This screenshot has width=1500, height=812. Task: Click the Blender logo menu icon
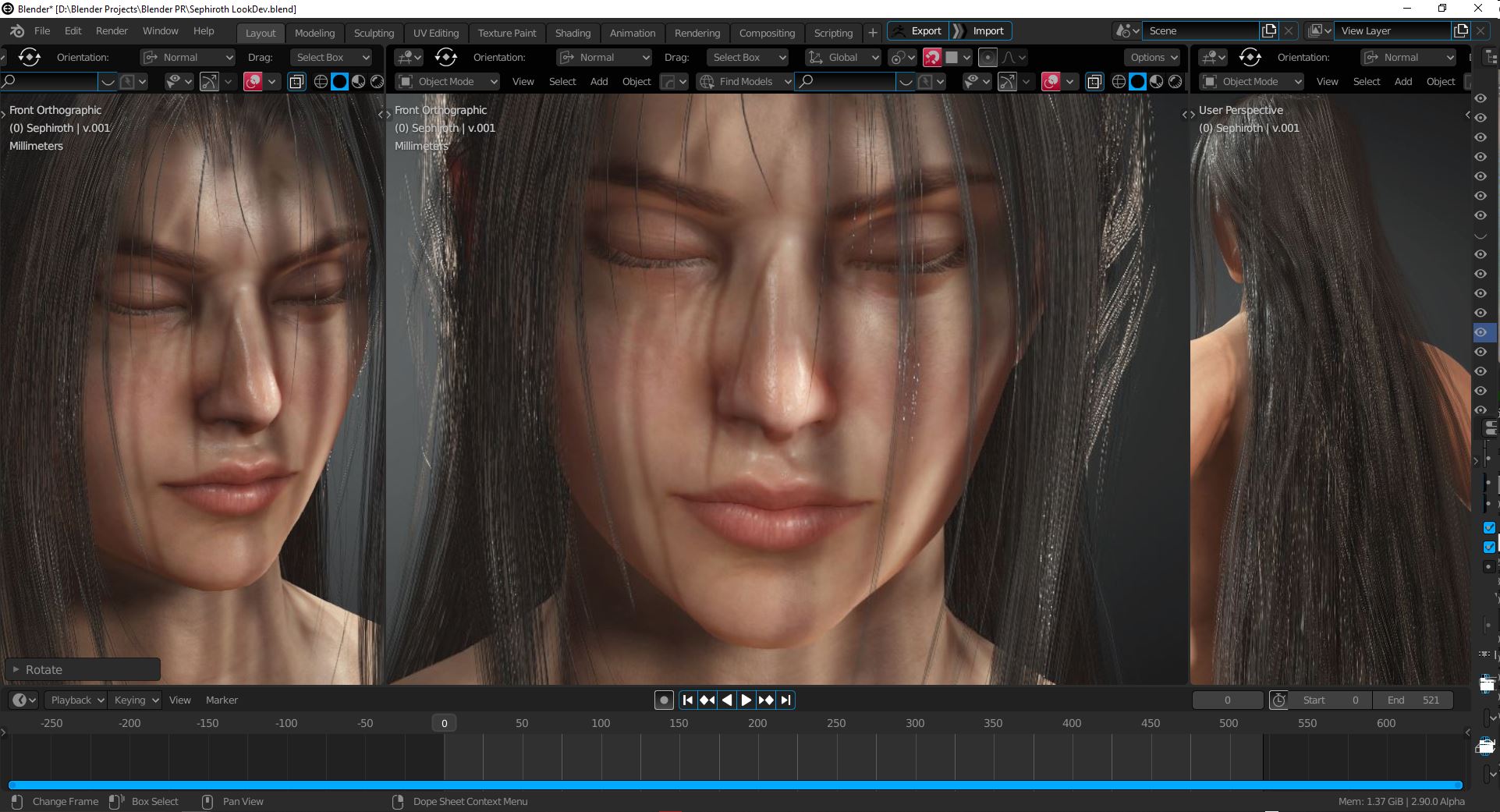[16, 31]
